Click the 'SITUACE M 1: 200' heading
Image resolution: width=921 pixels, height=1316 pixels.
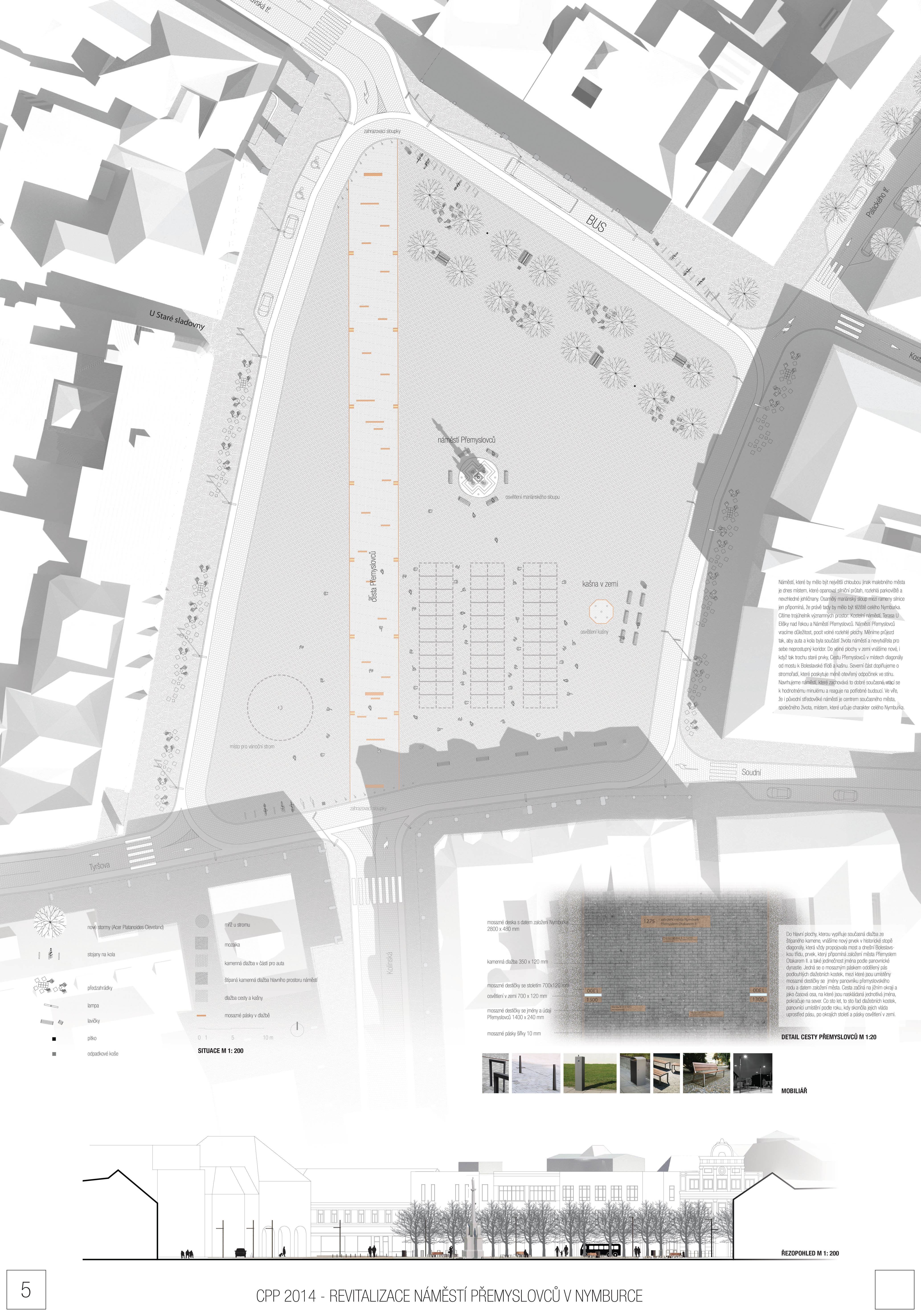tap(221, 1051)
